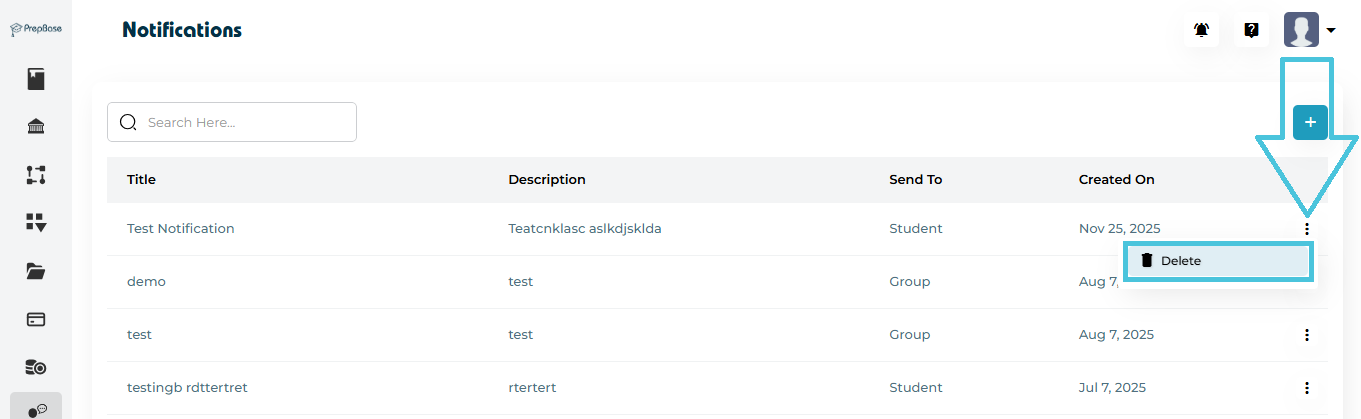The image size is (1361, 419).
Task: Open three-dot menu for the second 'test' row
Action: click(1306, 335)
